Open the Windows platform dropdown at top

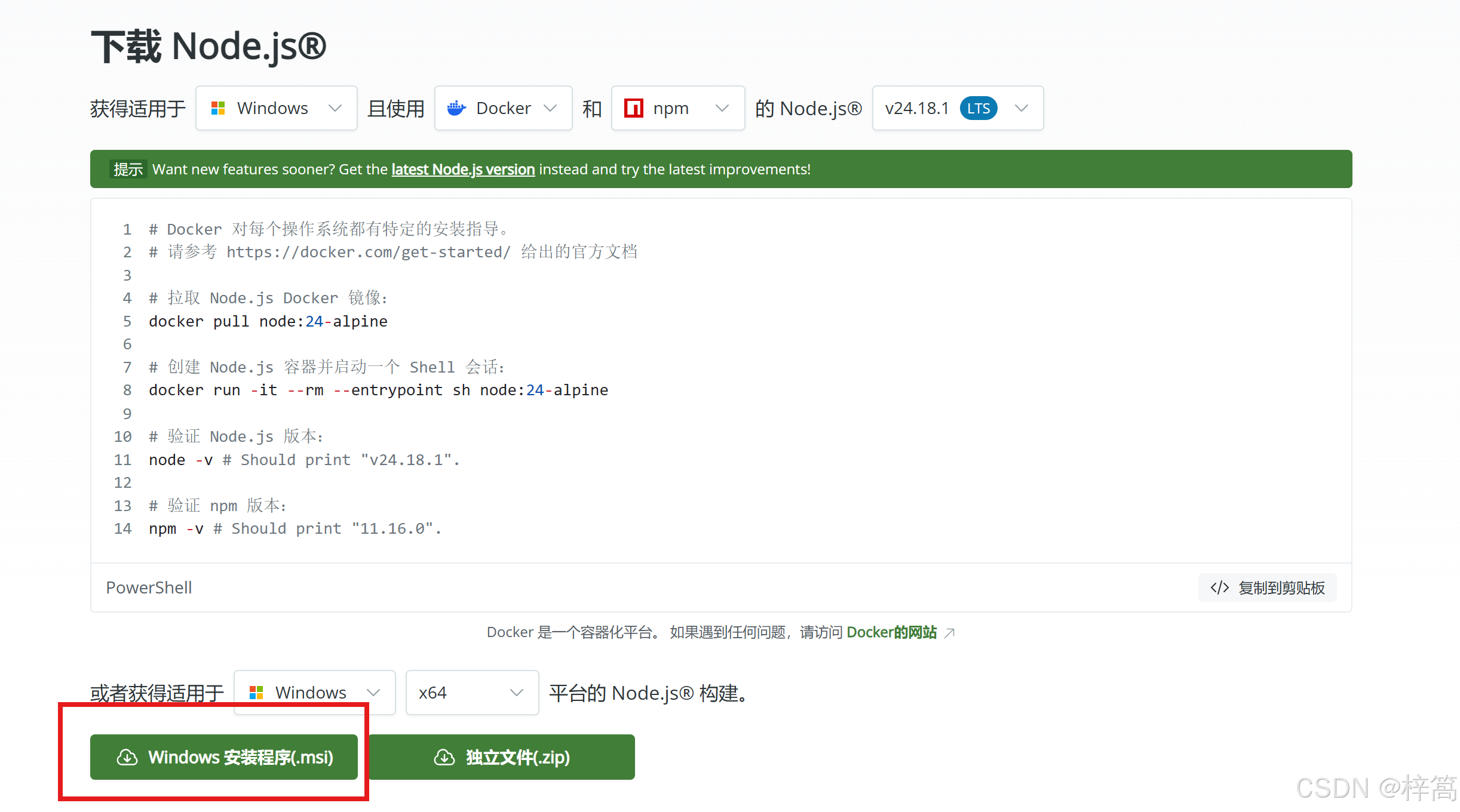tap(277, 108)
